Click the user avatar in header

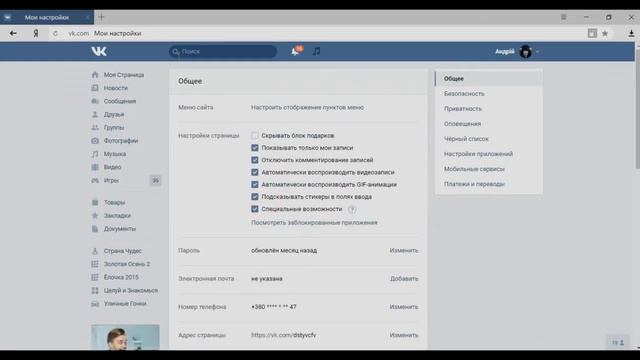(x=526, y=51)
